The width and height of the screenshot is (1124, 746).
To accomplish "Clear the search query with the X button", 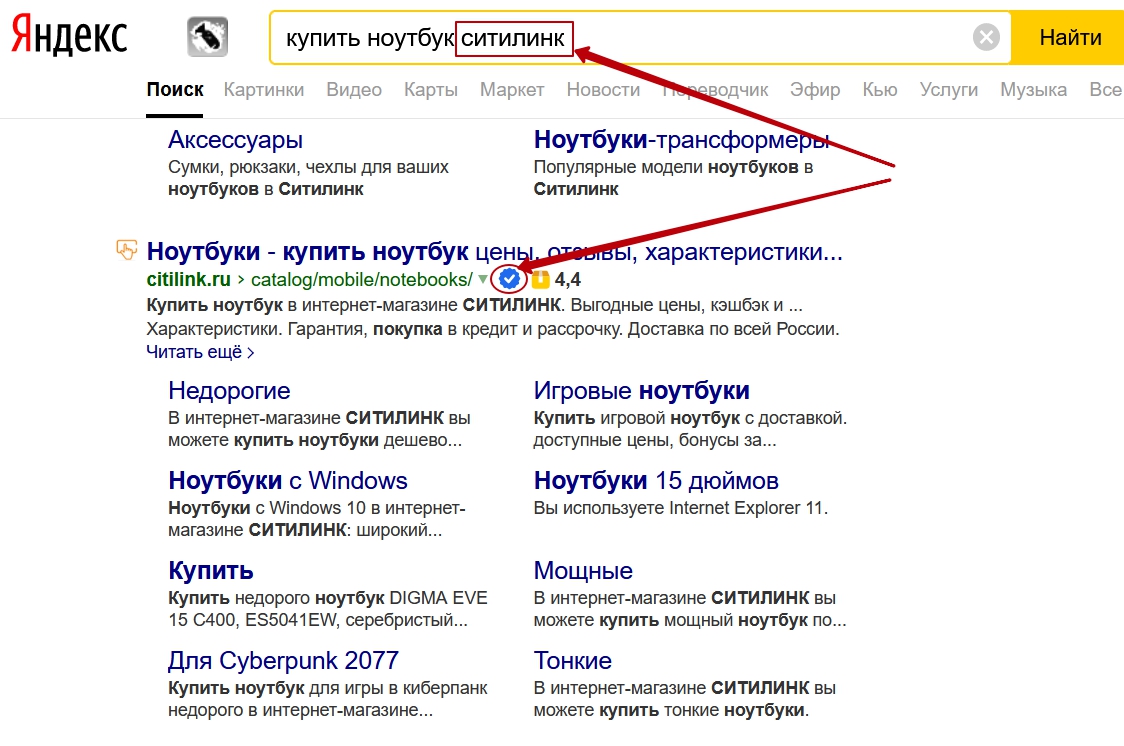I will pyautogui.click(x=986, y=37).
